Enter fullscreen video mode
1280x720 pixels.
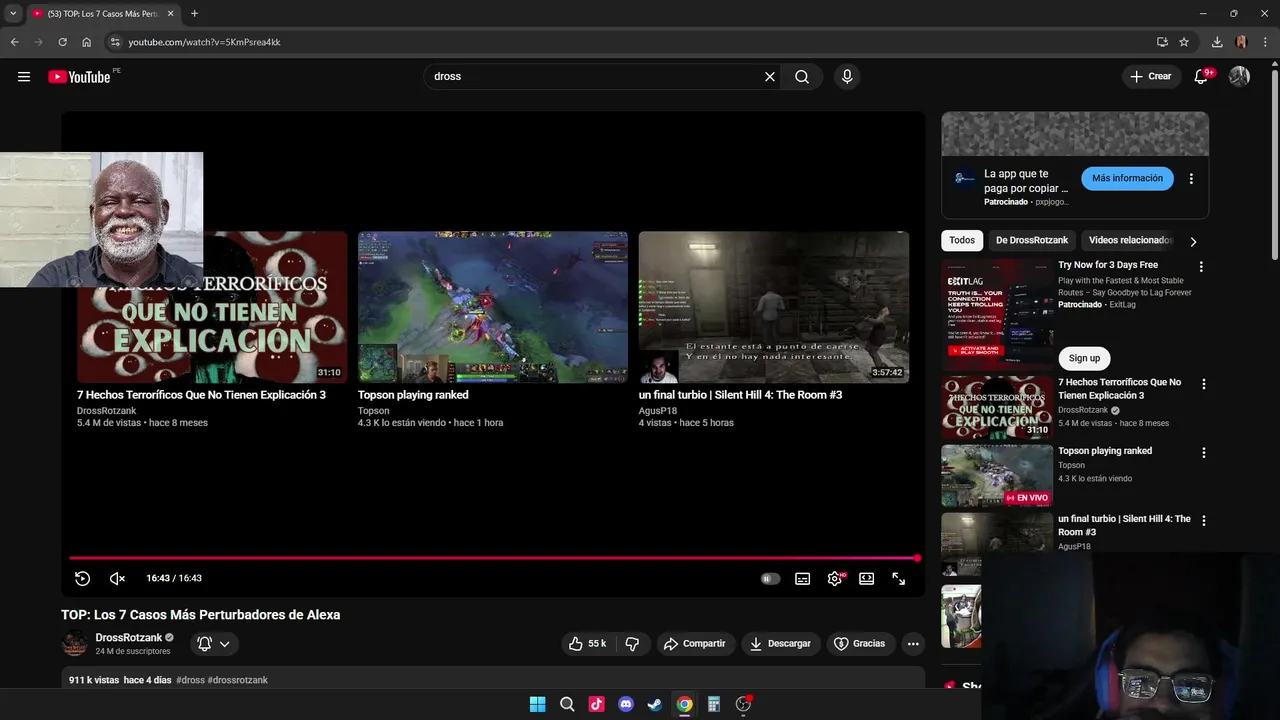coord(899,578)
